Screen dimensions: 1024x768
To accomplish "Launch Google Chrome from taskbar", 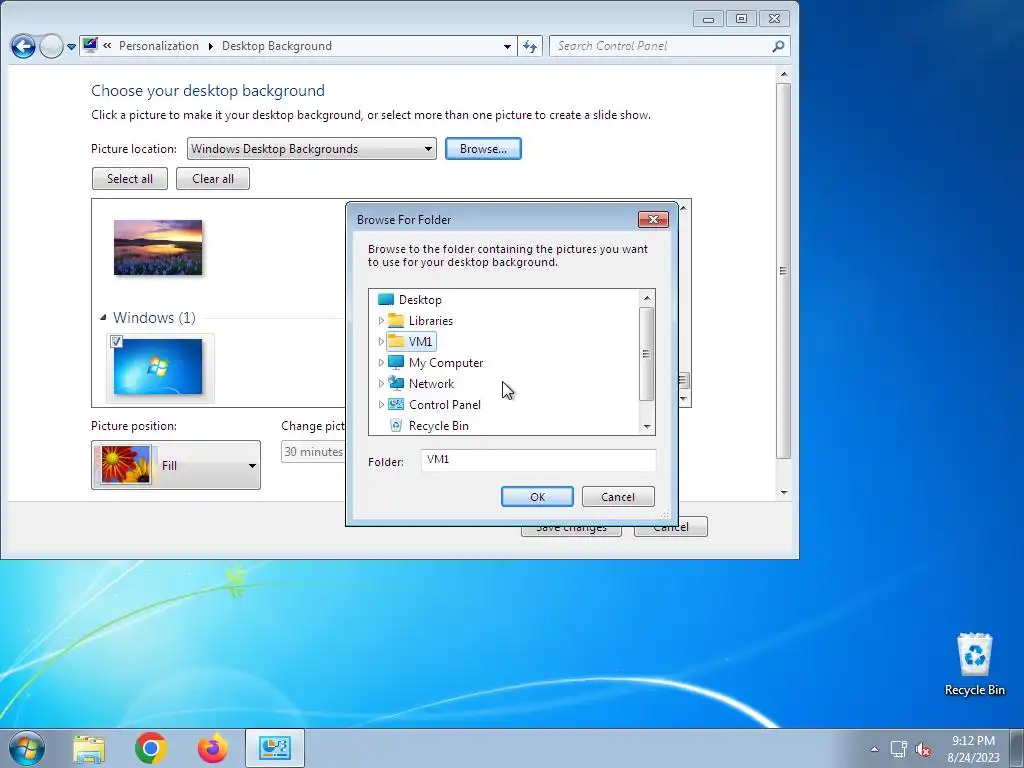I will pos(151,748).
